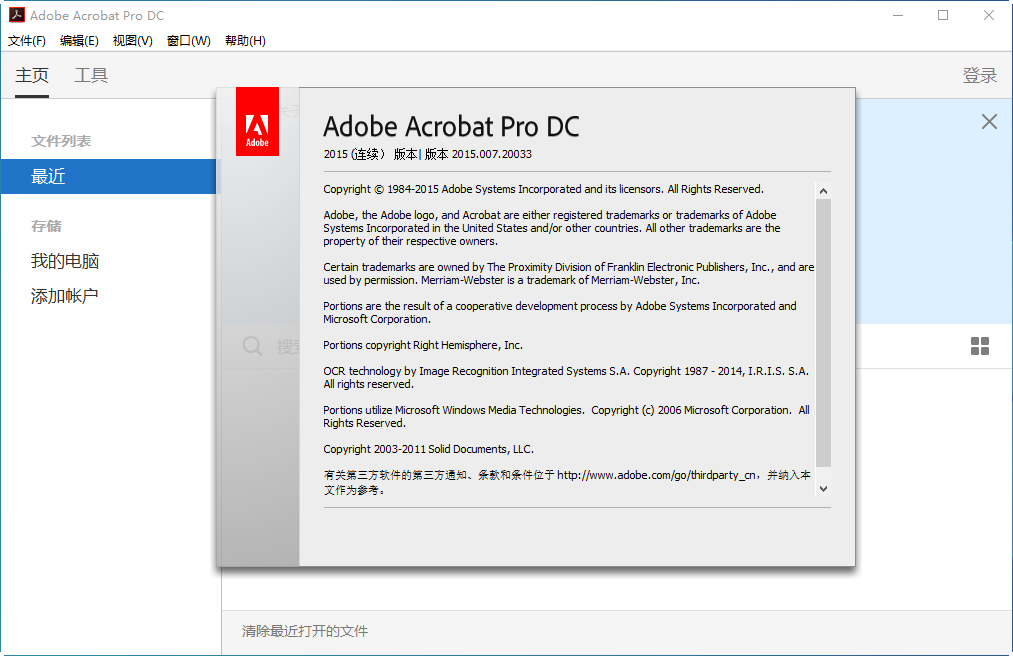Close the Acrobat window

[988, 15]
